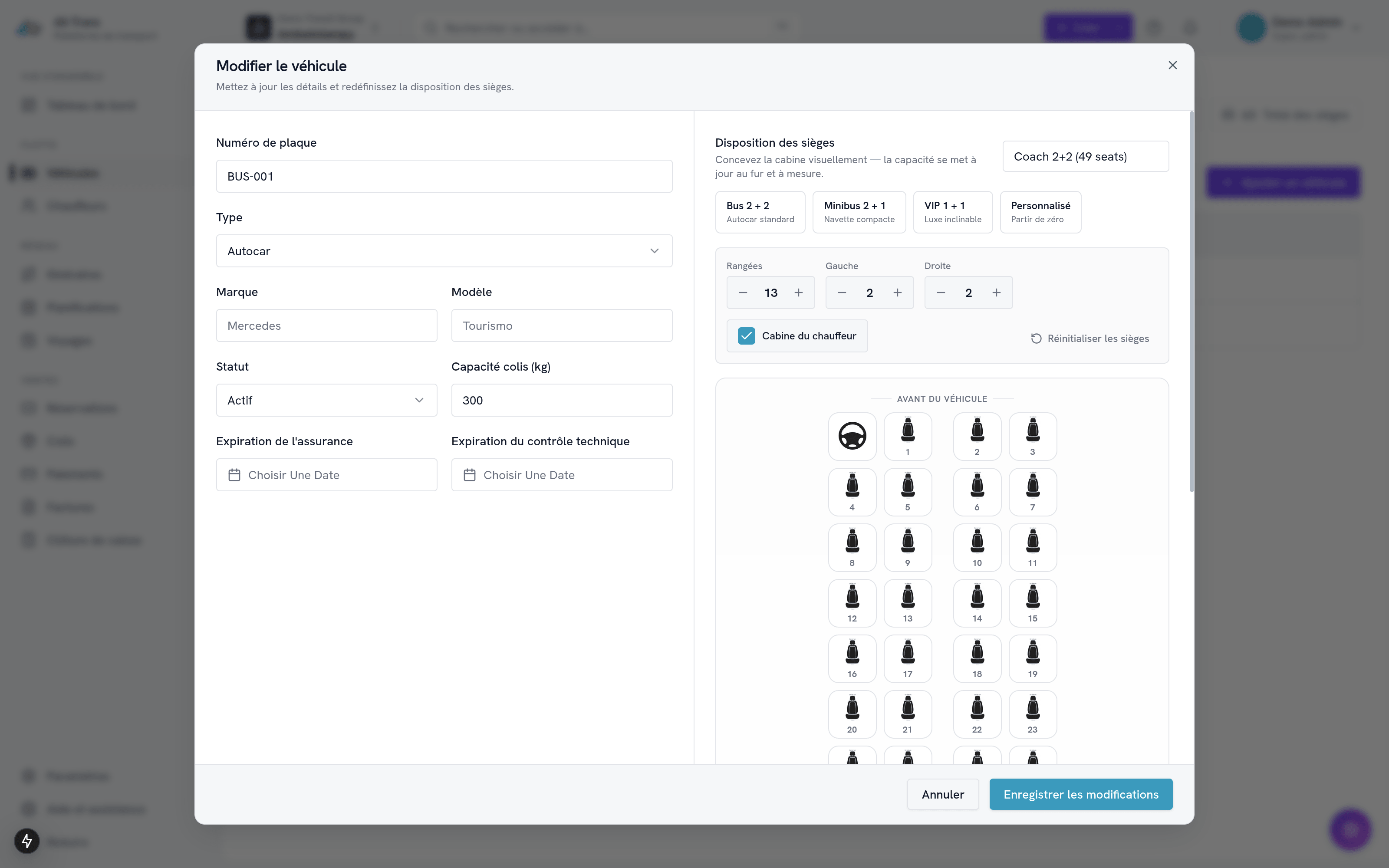This screenshot has width=1389, height=868.
Task: Select seat number 17 in layout
Action: [x=908, y=658]
